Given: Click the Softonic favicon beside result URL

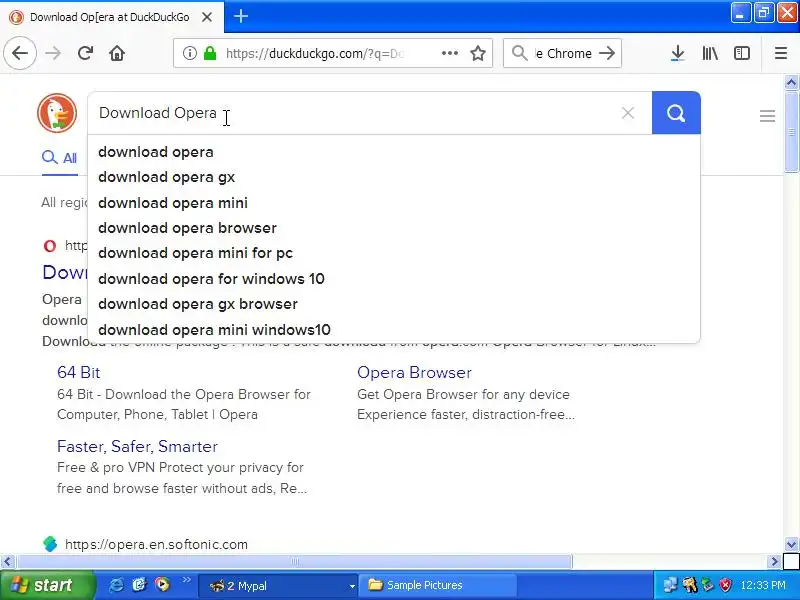Looking at the screenshot, I should point(50,544).
